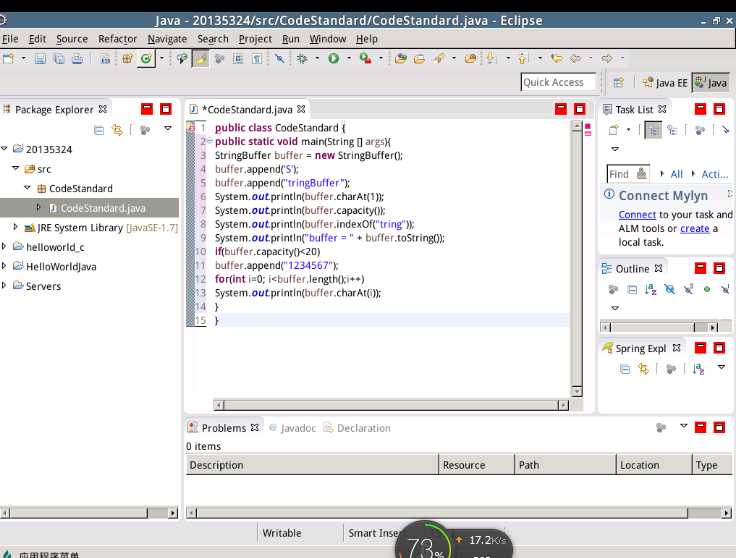Screen dimensions: 736x558
Task: Click the Open Task folder icon
Action: pos(419,59)
